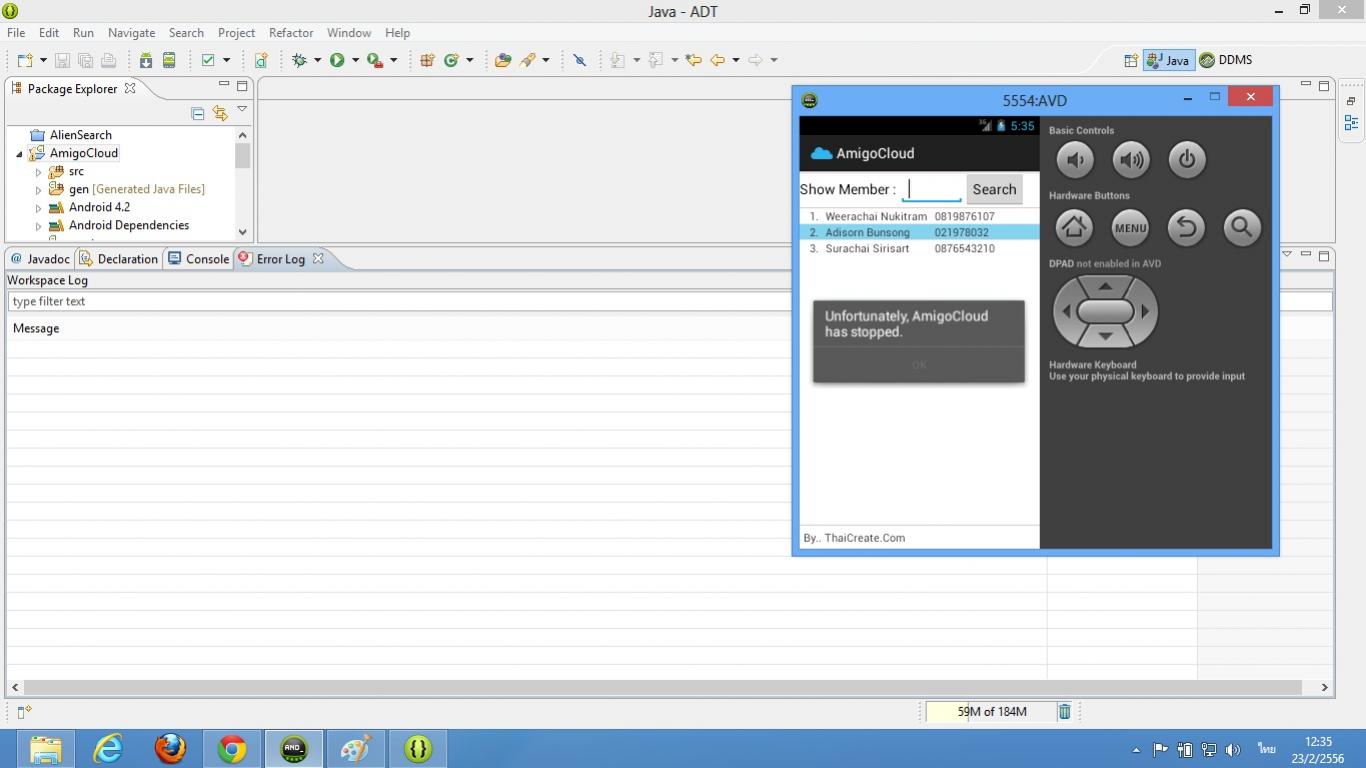
Task: Collapse the AmigoCloud project tree node
Action: 19,154
